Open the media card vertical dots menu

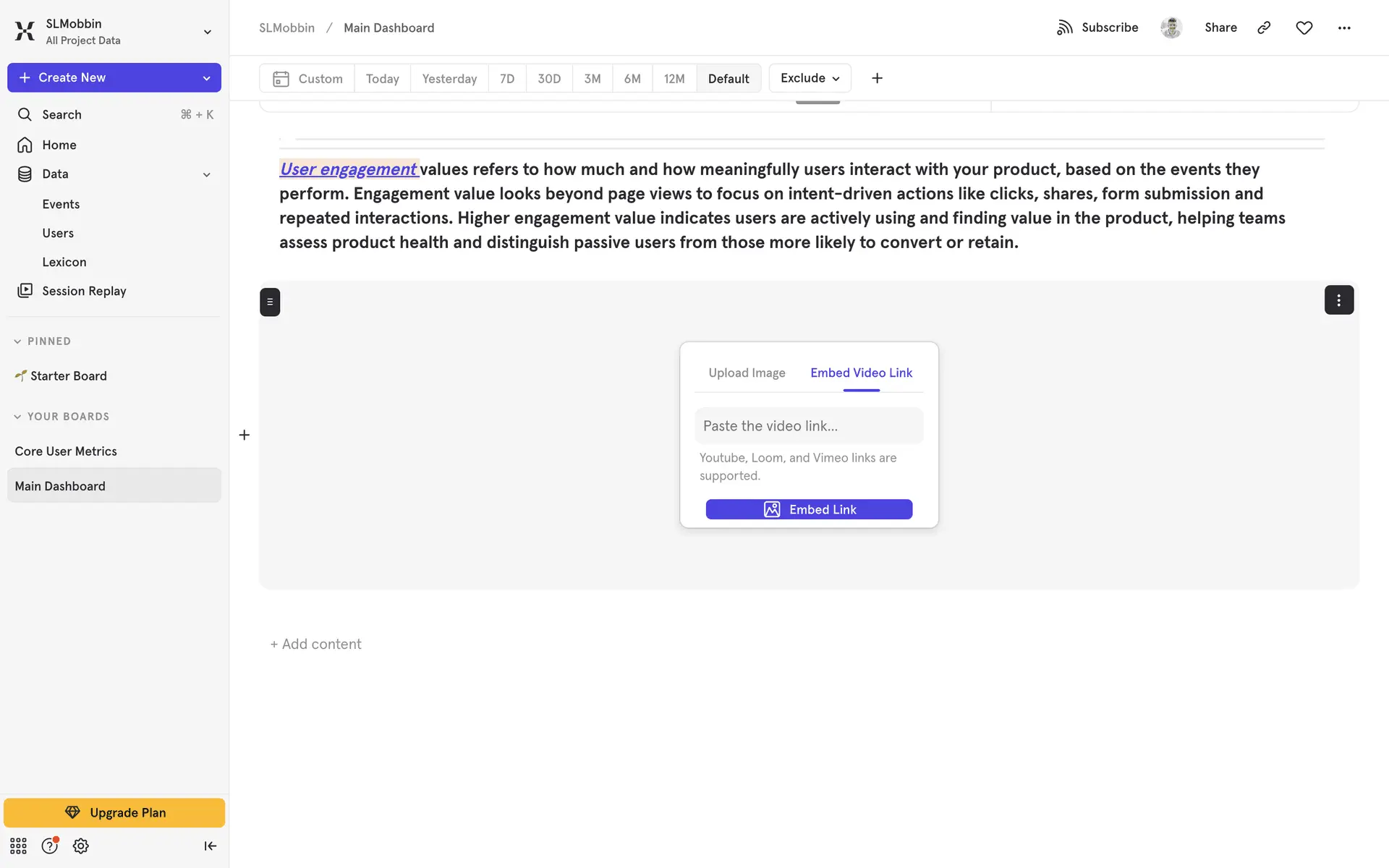click(x=1338, y=300)
